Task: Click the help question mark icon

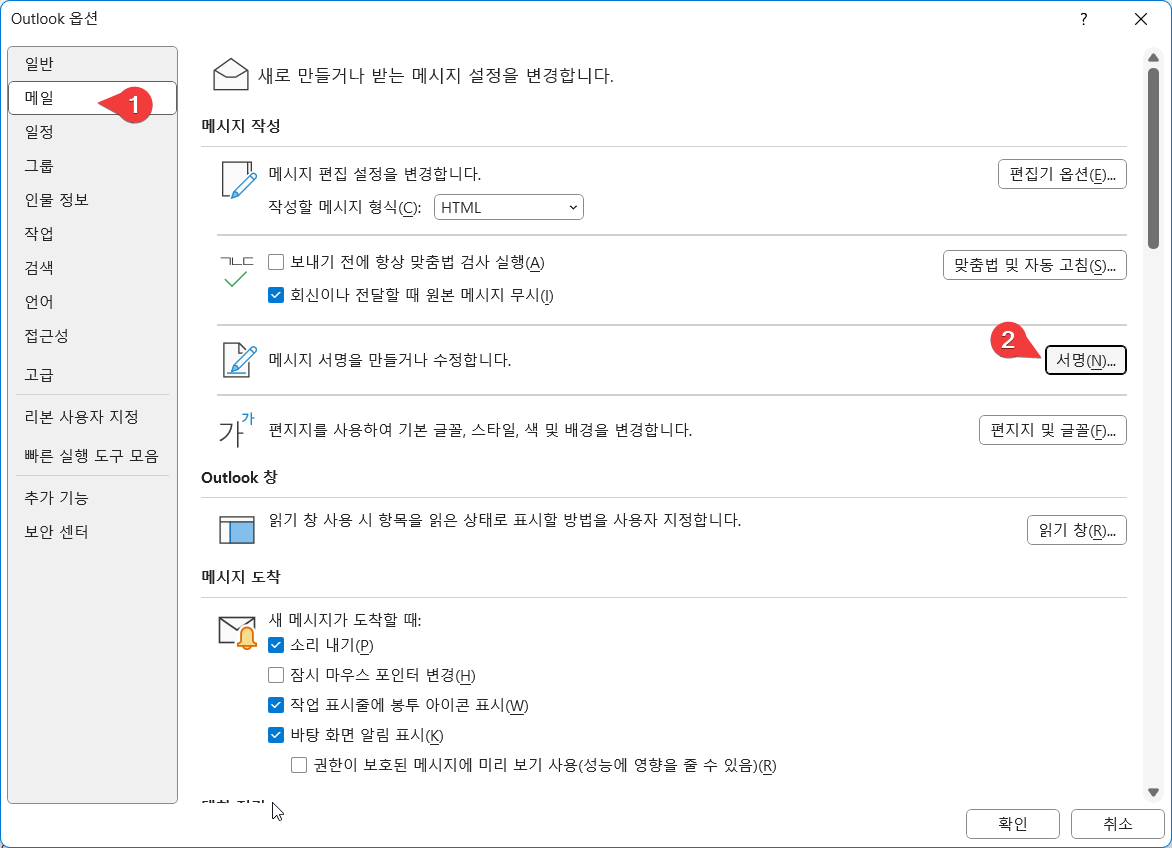Action: tap(1084, 19)
